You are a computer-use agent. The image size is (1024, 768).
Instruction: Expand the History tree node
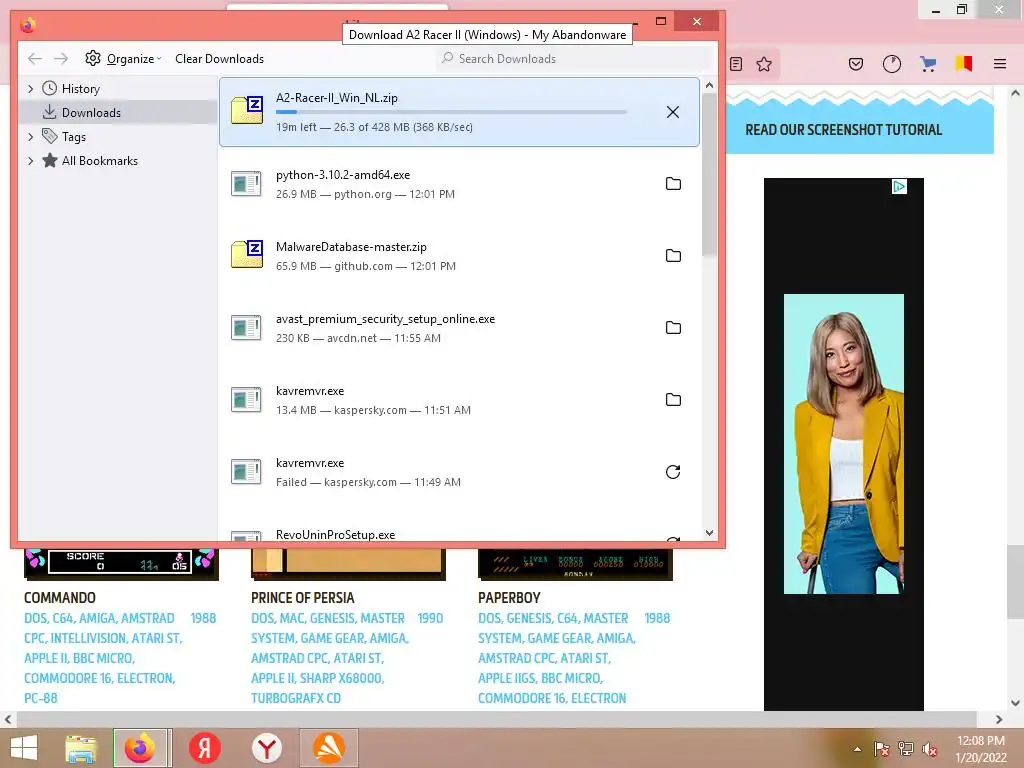pyautogui.click(x=30, y=89)
